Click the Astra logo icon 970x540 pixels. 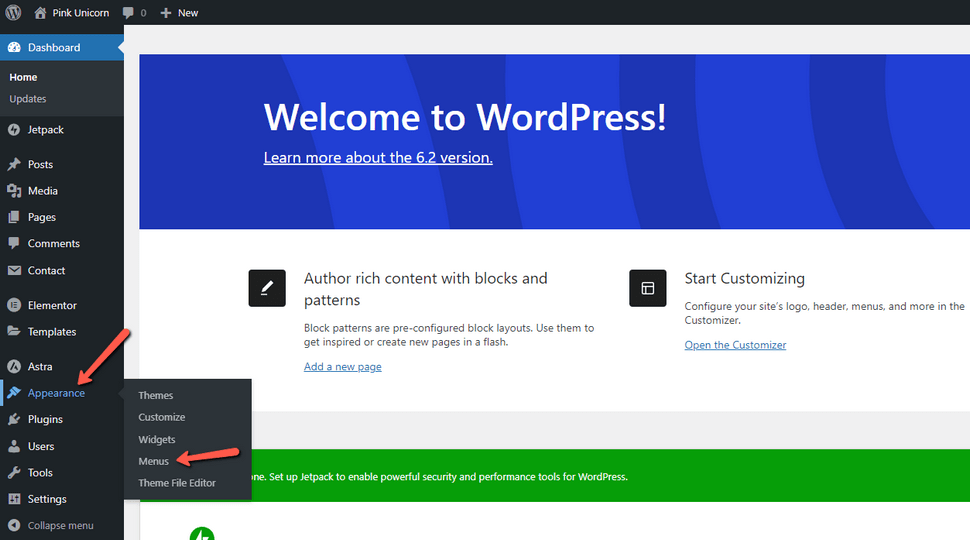(14, 366)
